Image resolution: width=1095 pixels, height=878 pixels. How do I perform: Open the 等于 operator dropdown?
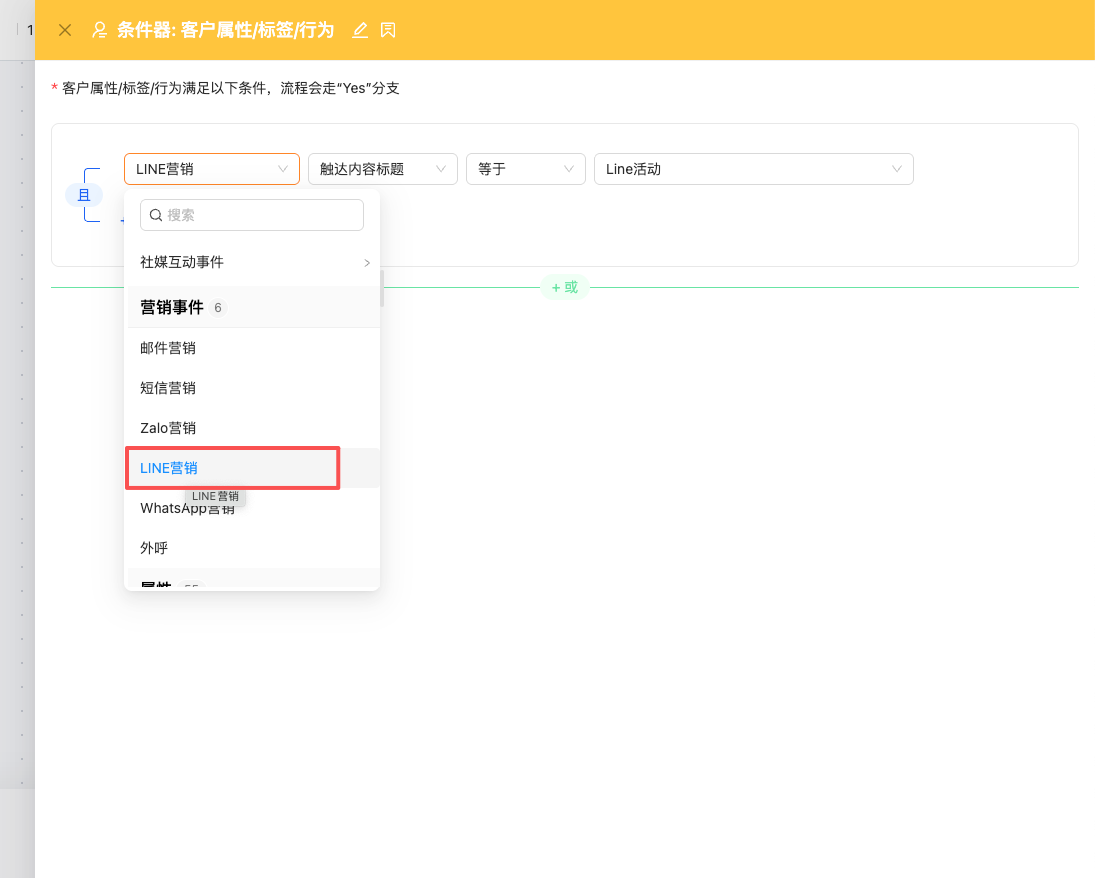525,169
